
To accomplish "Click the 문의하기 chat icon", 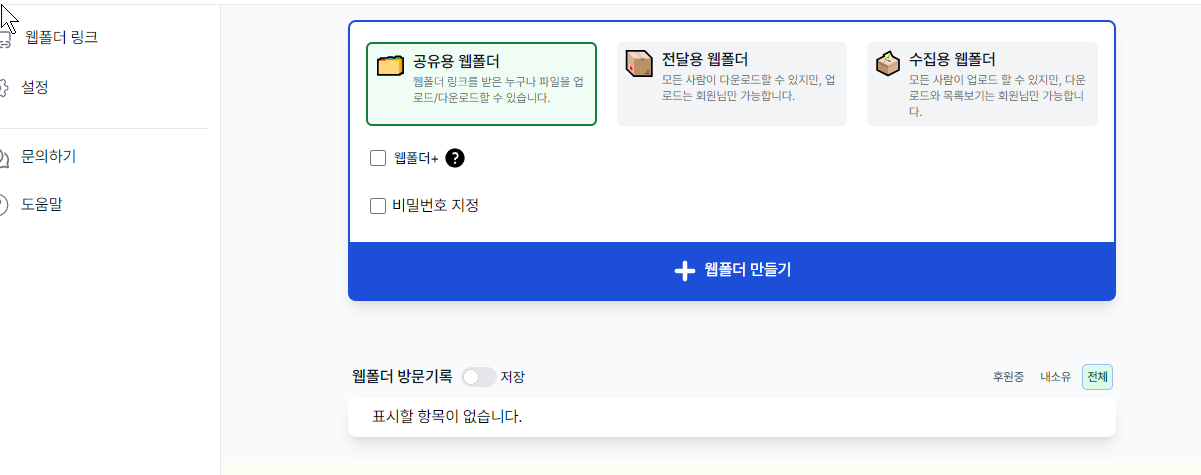I will tap(4, 157).
